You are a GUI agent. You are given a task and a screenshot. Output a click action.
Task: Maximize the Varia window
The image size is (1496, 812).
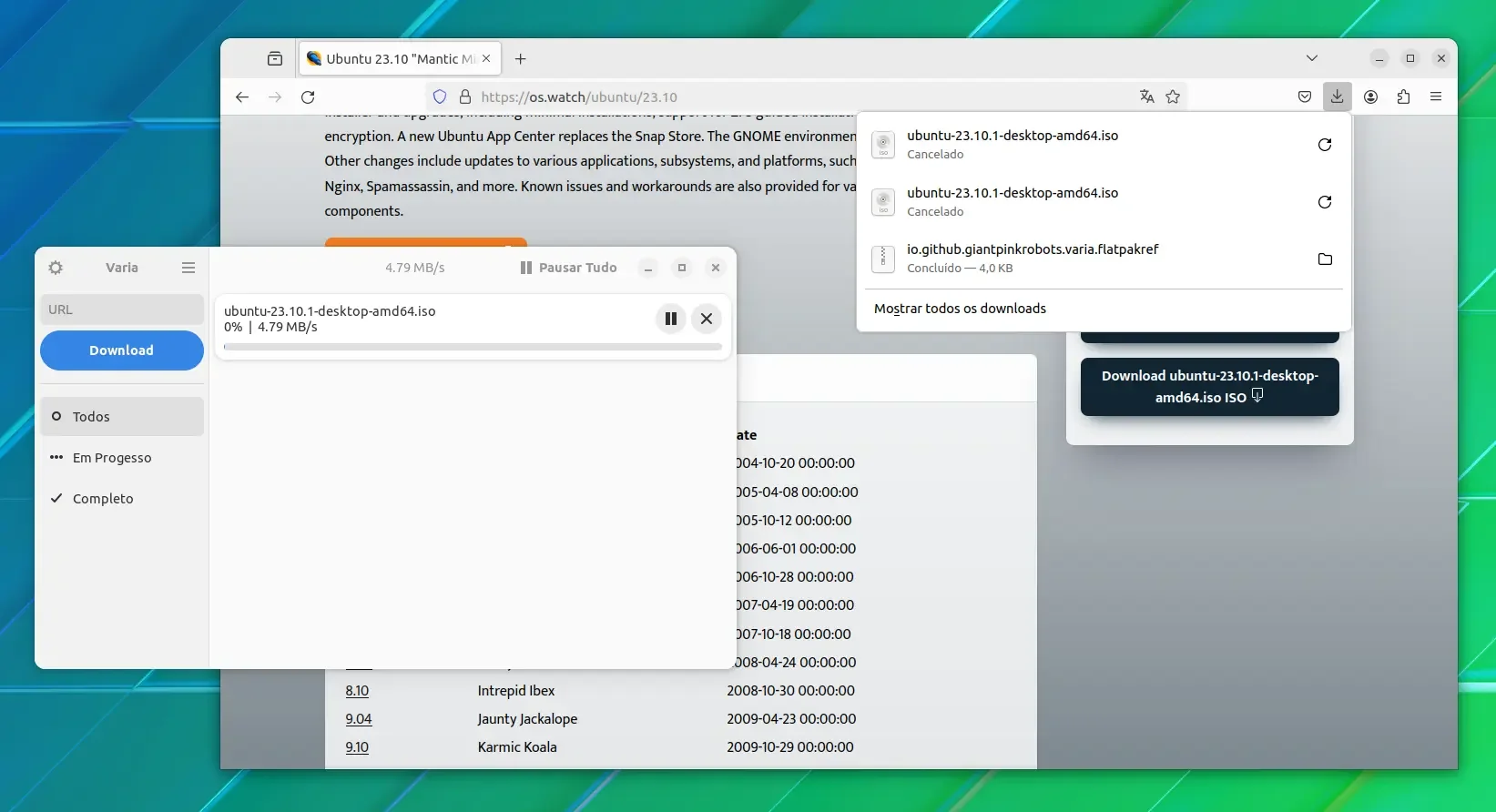click(682, 268)
